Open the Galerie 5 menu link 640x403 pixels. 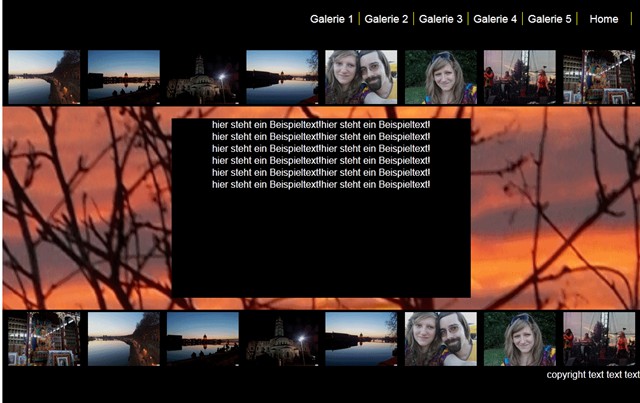pyautogui.click(x=549, y=19)
